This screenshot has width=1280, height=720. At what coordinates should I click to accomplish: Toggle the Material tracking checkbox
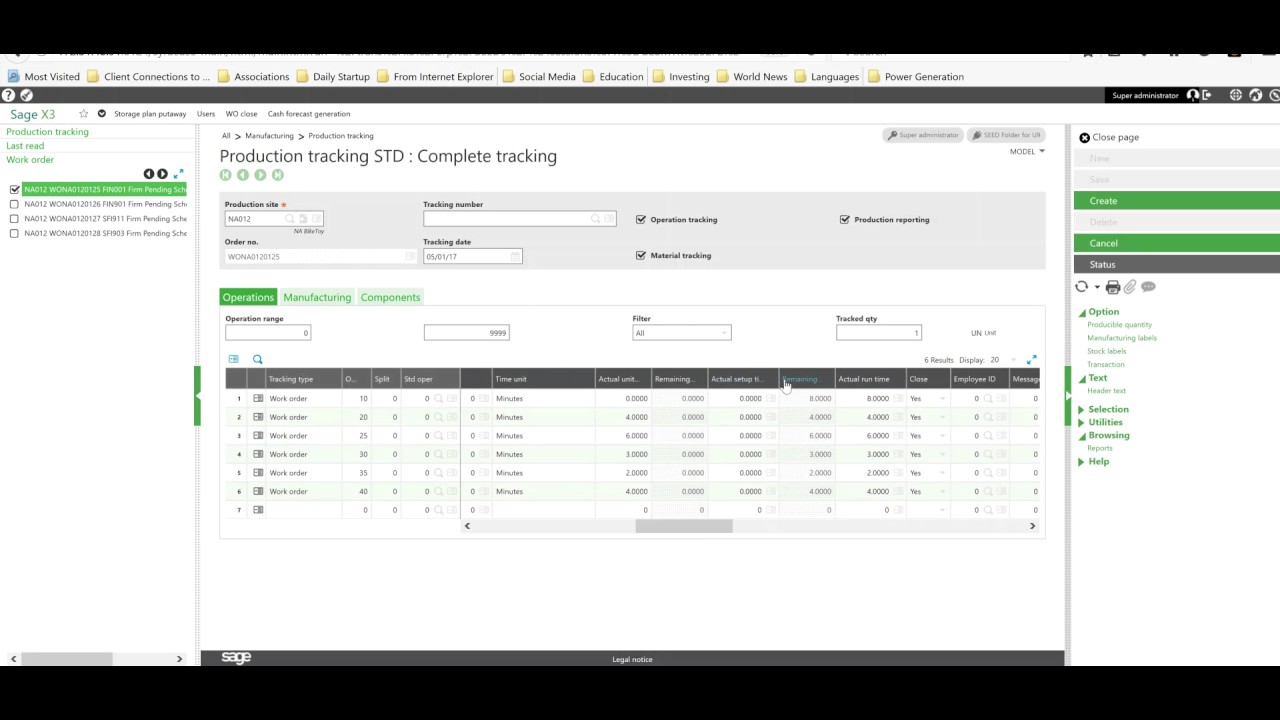[641, 255]
